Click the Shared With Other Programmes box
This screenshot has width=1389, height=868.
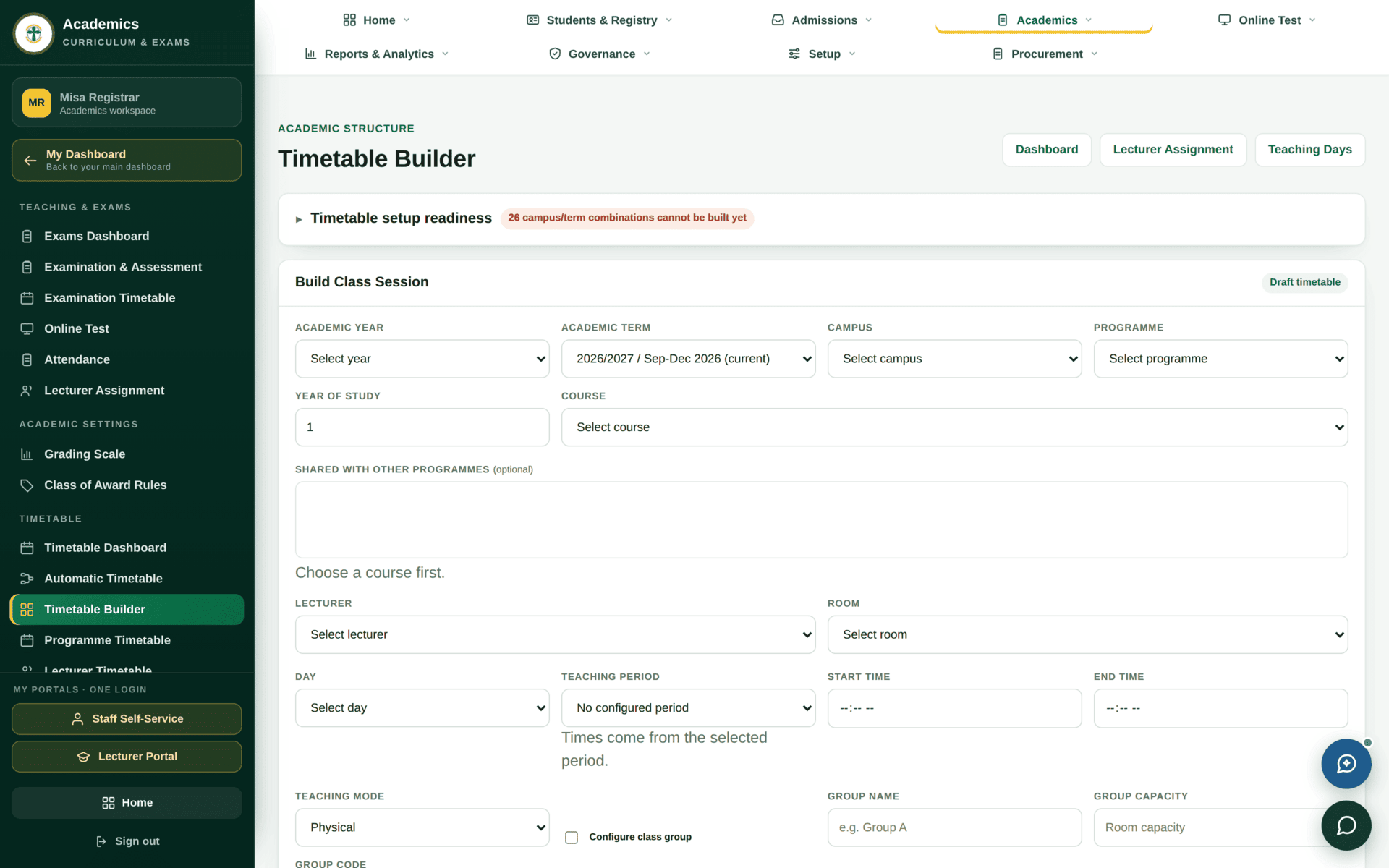coord(821,520)
